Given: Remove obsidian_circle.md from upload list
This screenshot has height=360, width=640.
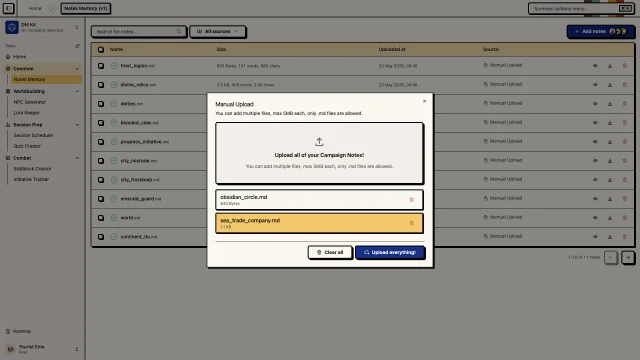Looking at the screenshot, I should pos(411,200).
